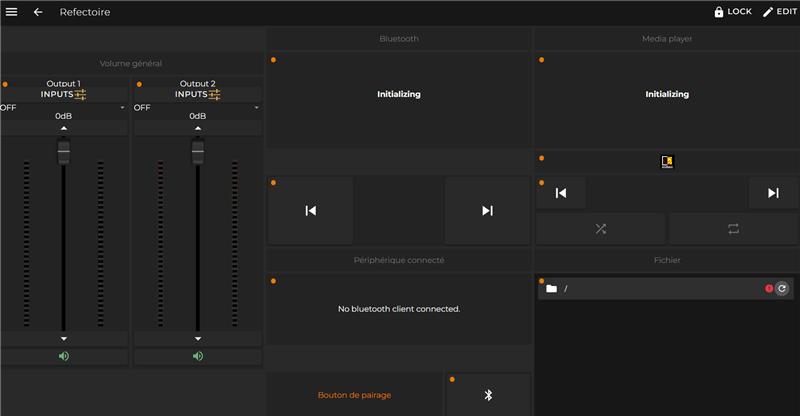The width and height of the screenshot is (800, 416).
Task: Toggle repeat in Media player
Action: coord(733,229)
